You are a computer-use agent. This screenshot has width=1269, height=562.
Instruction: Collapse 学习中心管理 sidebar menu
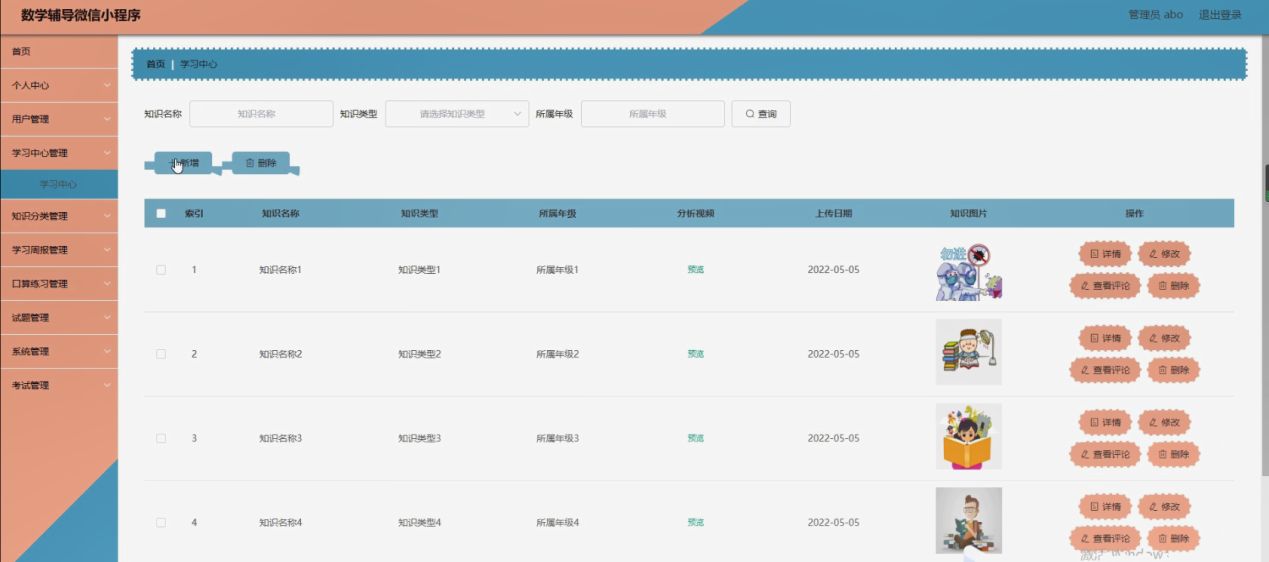tap(59, 153)
